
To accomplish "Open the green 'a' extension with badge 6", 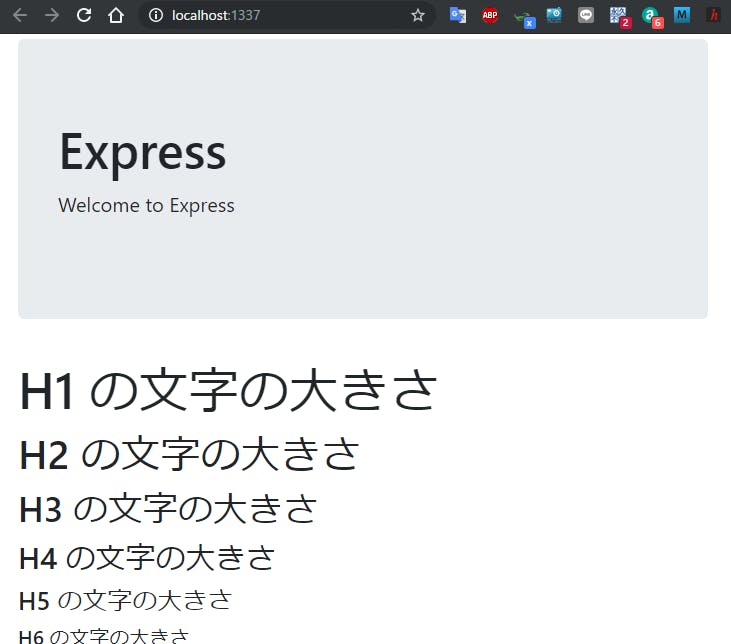I will 652,18.
